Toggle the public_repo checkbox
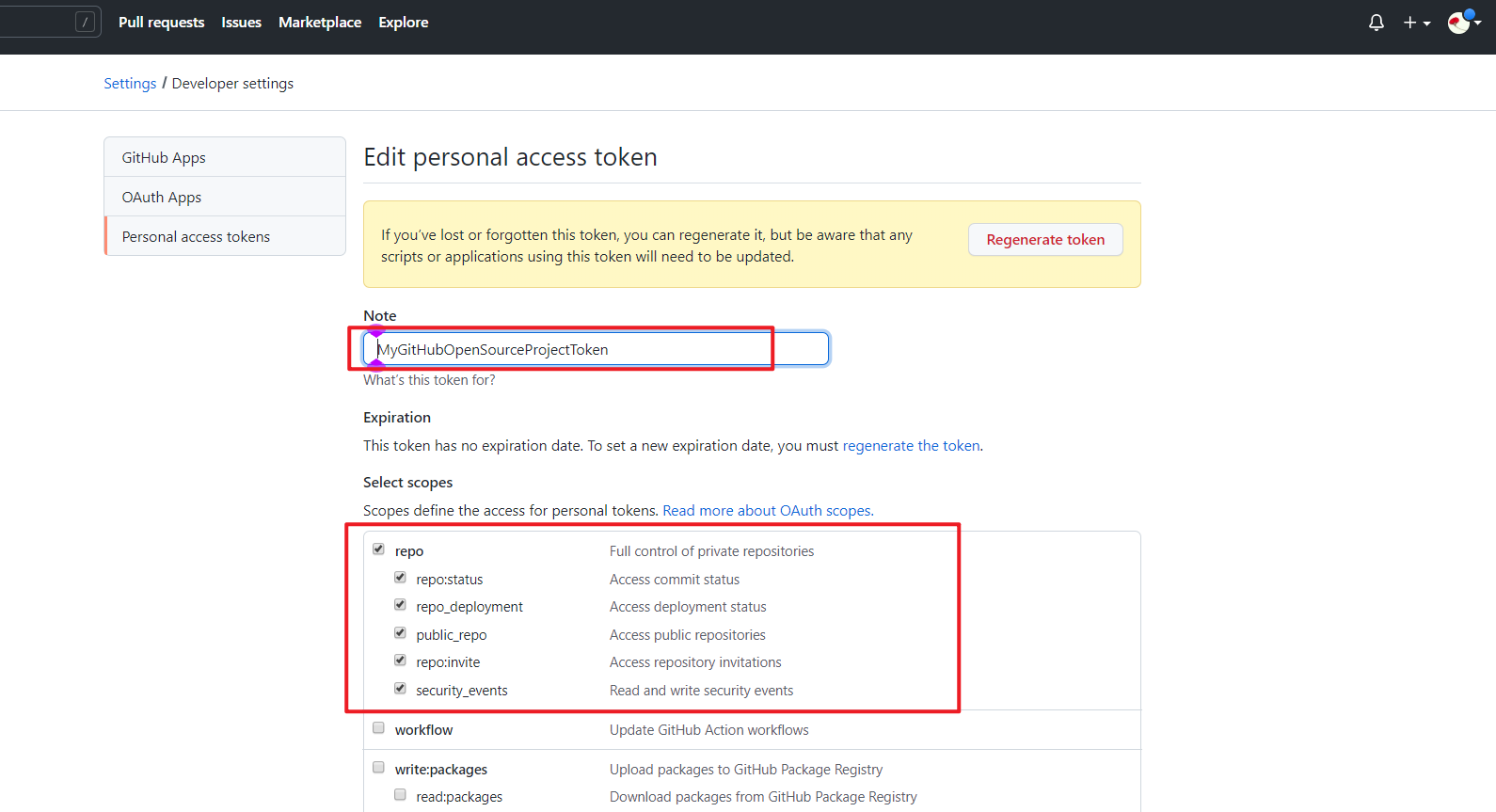 point(400,633)
